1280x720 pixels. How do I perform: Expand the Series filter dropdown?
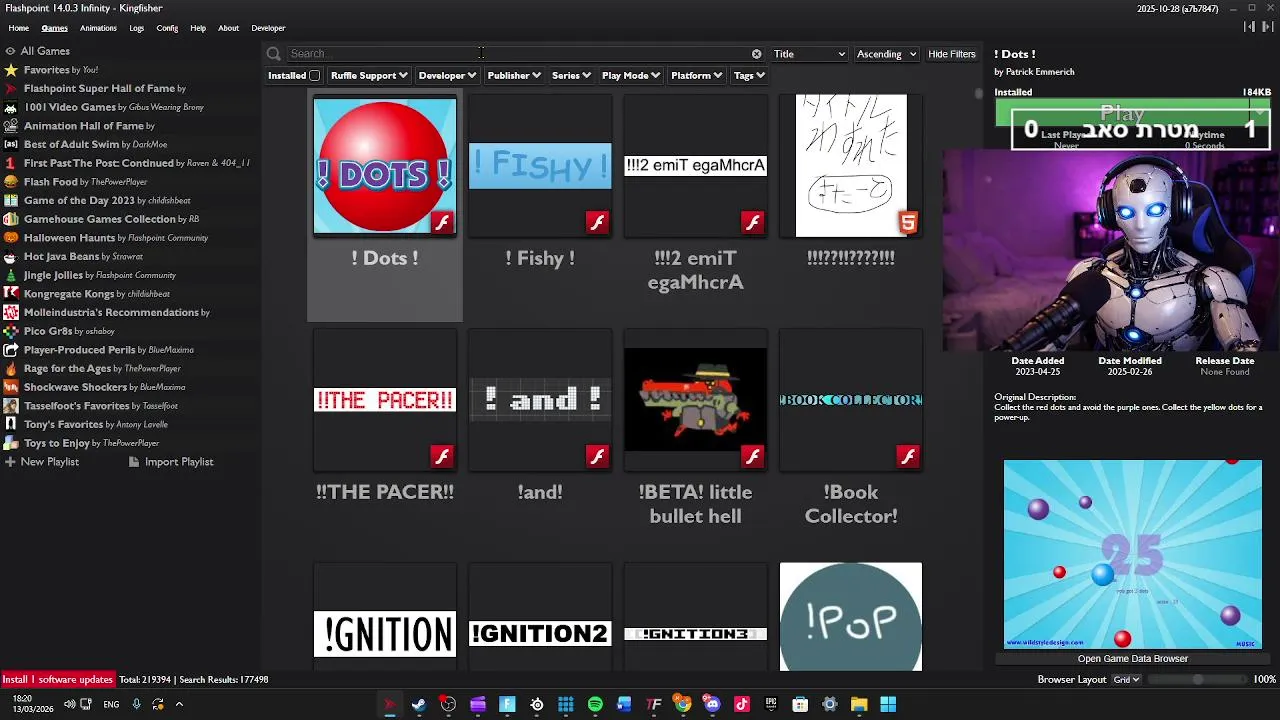click(x=571, y=76)
